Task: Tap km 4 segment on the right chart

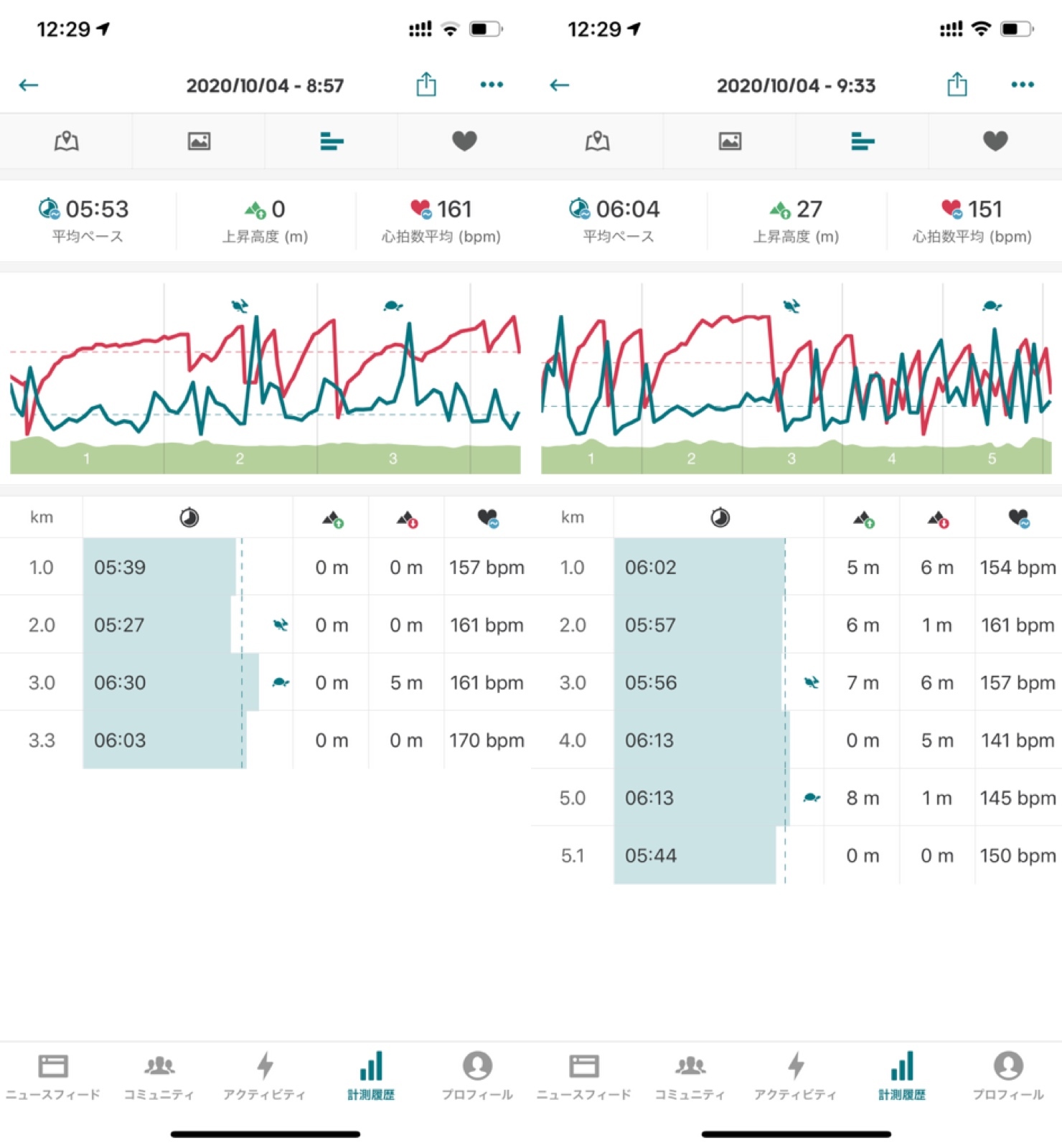Action: click(x=891, y=458)
